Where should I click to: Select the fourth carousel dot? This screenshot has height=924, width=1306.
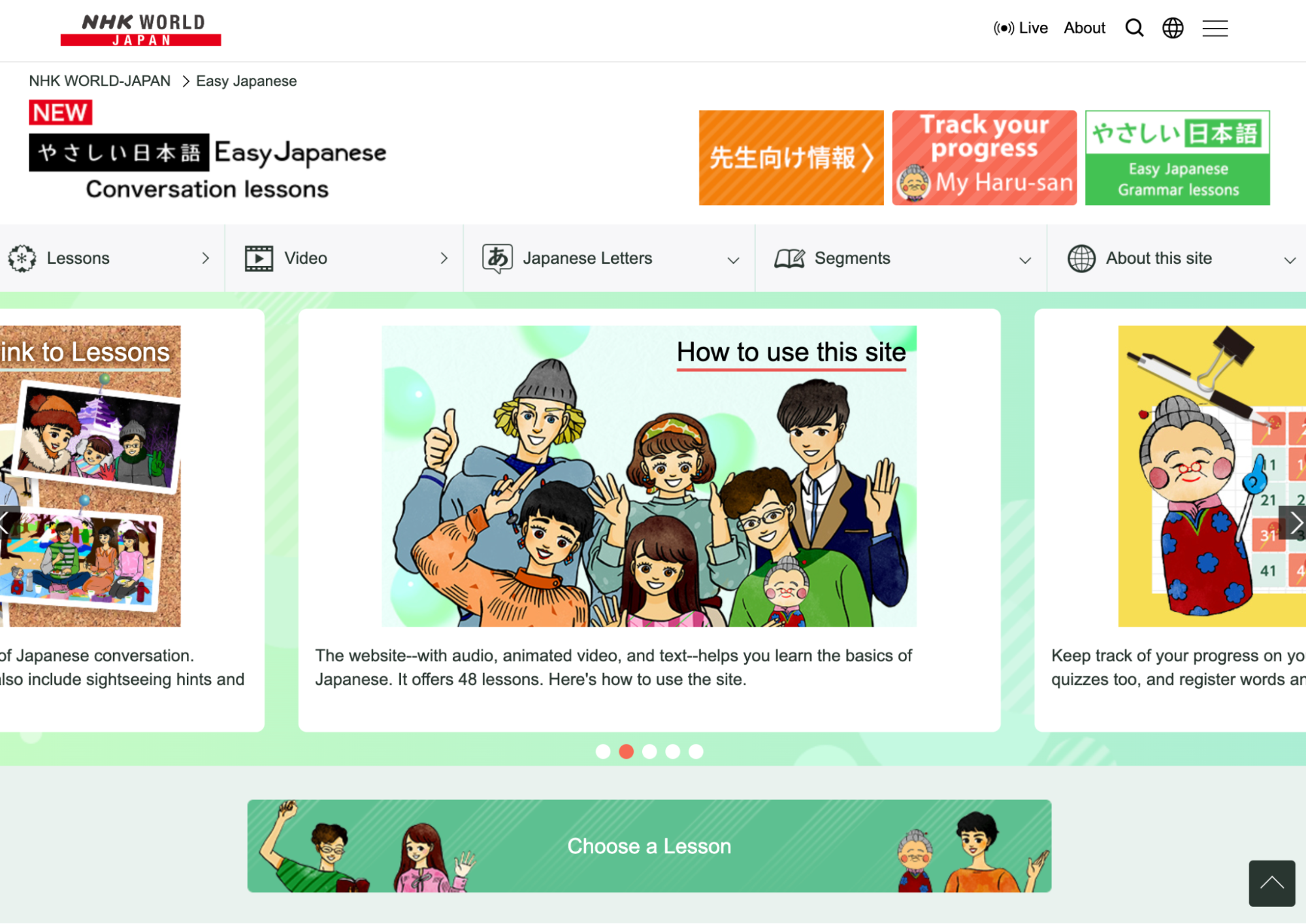(x=672, y=751)
